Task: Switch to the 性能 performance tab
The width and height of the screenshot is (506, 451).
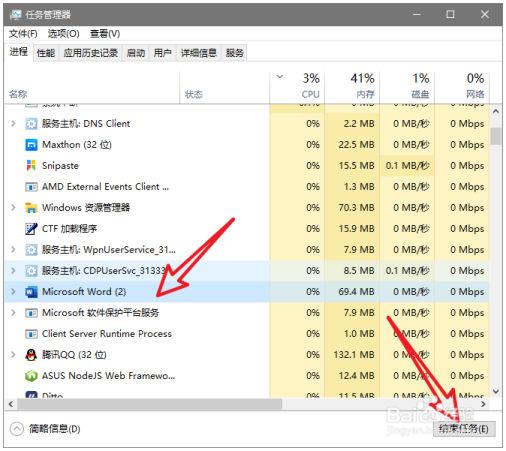Action: click(46, 53)
